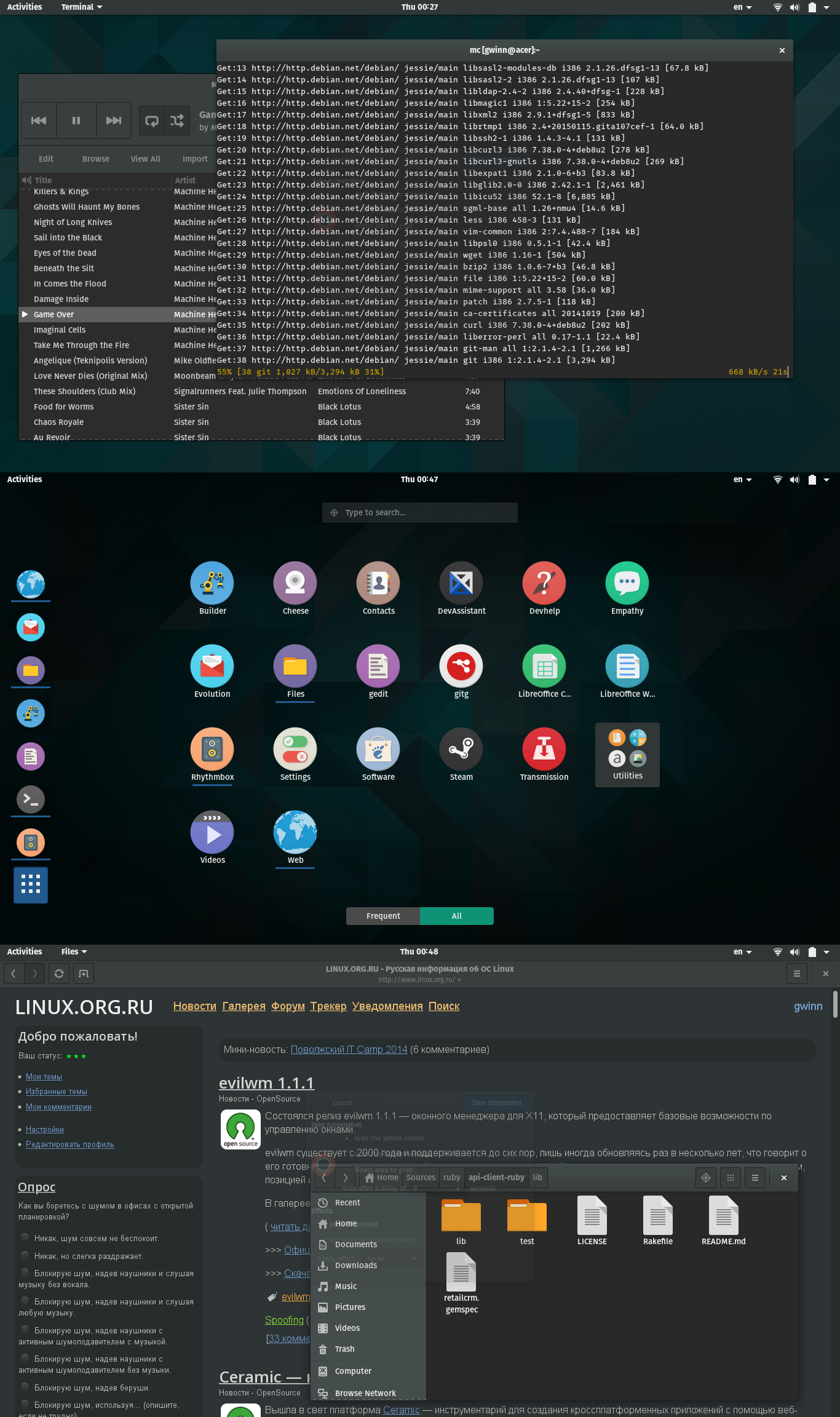
Task: Skip to previous track in Rhythmbox
Action: pyautogui.click(x=39, y=121)
